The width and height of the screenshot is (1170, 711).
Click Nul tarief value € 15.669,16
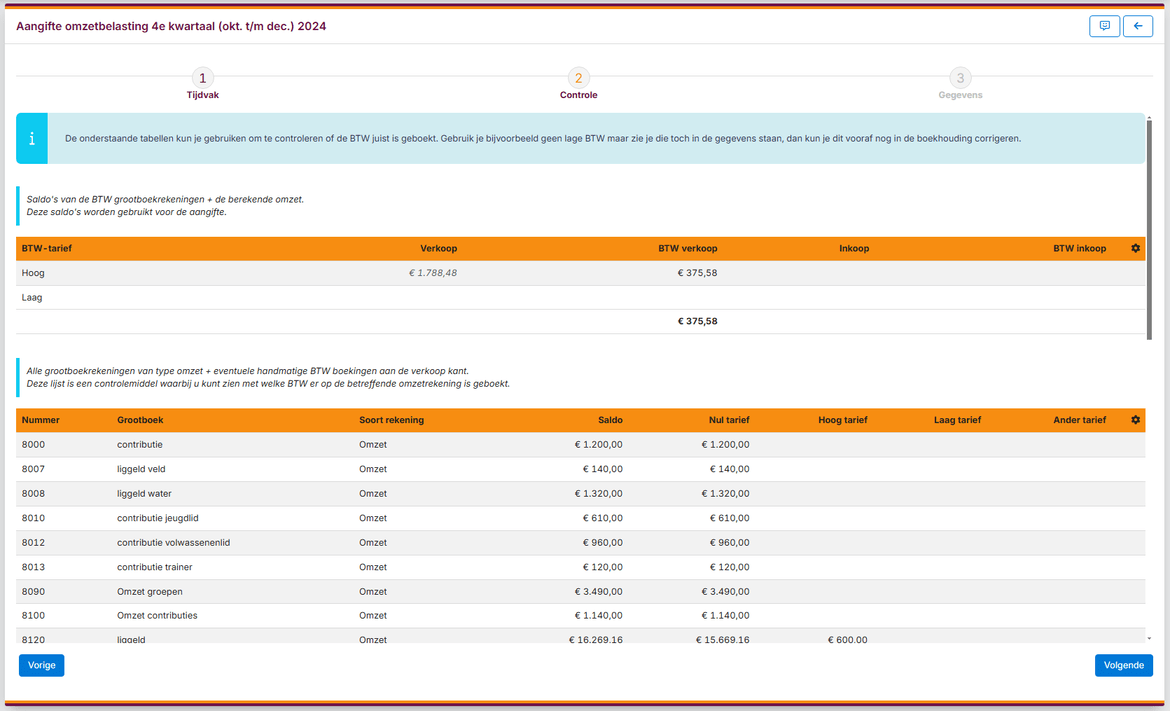point(722,639)
